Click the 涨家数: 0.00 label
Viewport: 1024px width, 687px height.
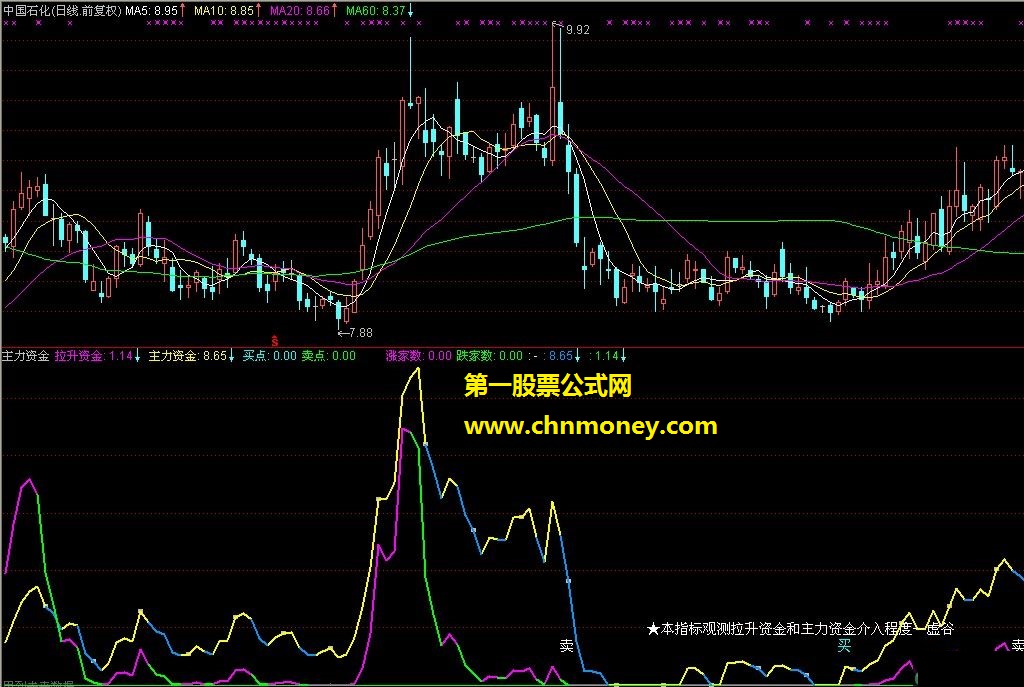click(x=419, y=356)
